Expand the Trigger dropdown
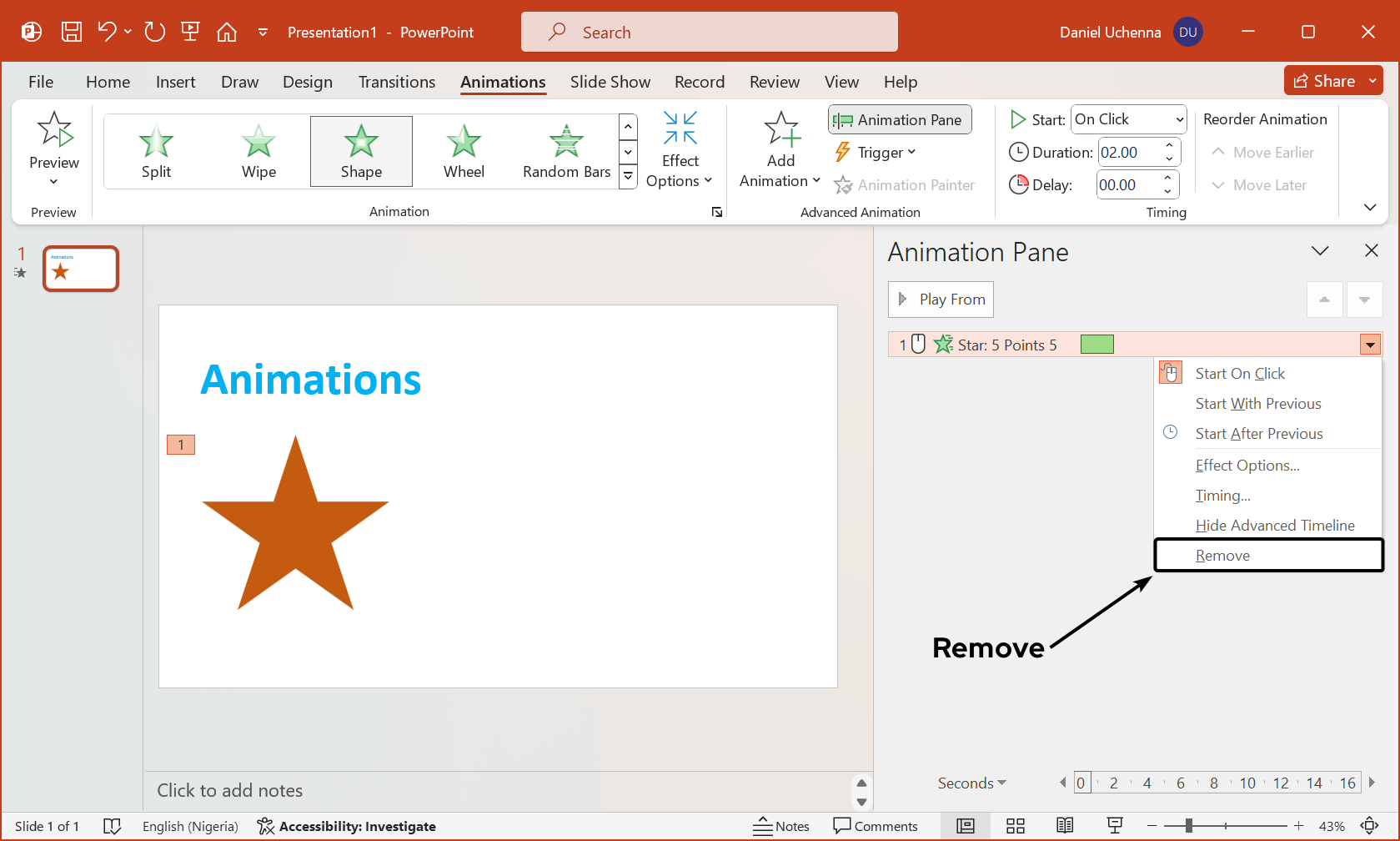The height and width of the screenshot is (841, 1400). tap(876, 153)
